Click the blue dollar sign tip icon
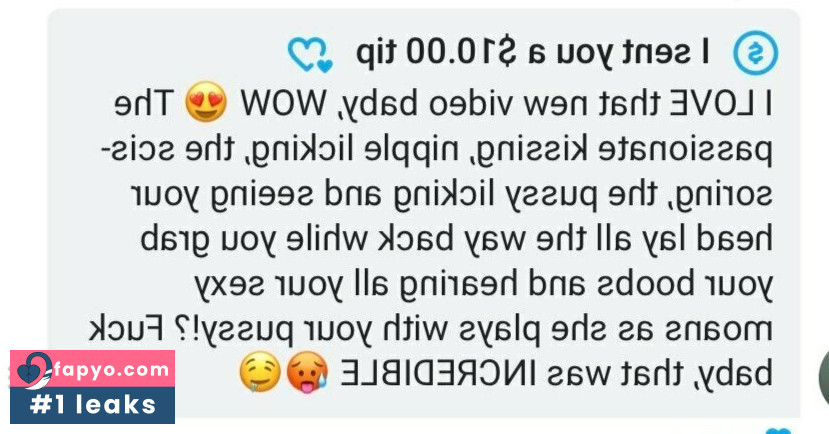Screen dimensions: 829x434 (755, 53)
